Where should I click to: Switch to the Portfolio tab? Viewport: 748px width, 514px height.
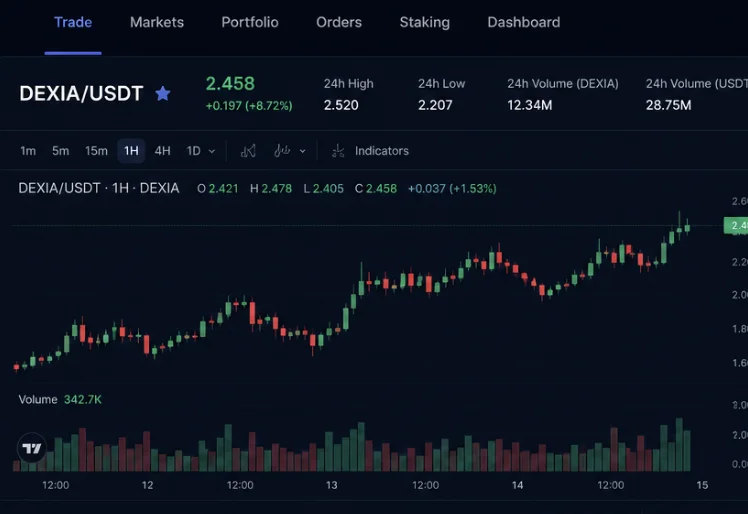(x=250, y=22)
